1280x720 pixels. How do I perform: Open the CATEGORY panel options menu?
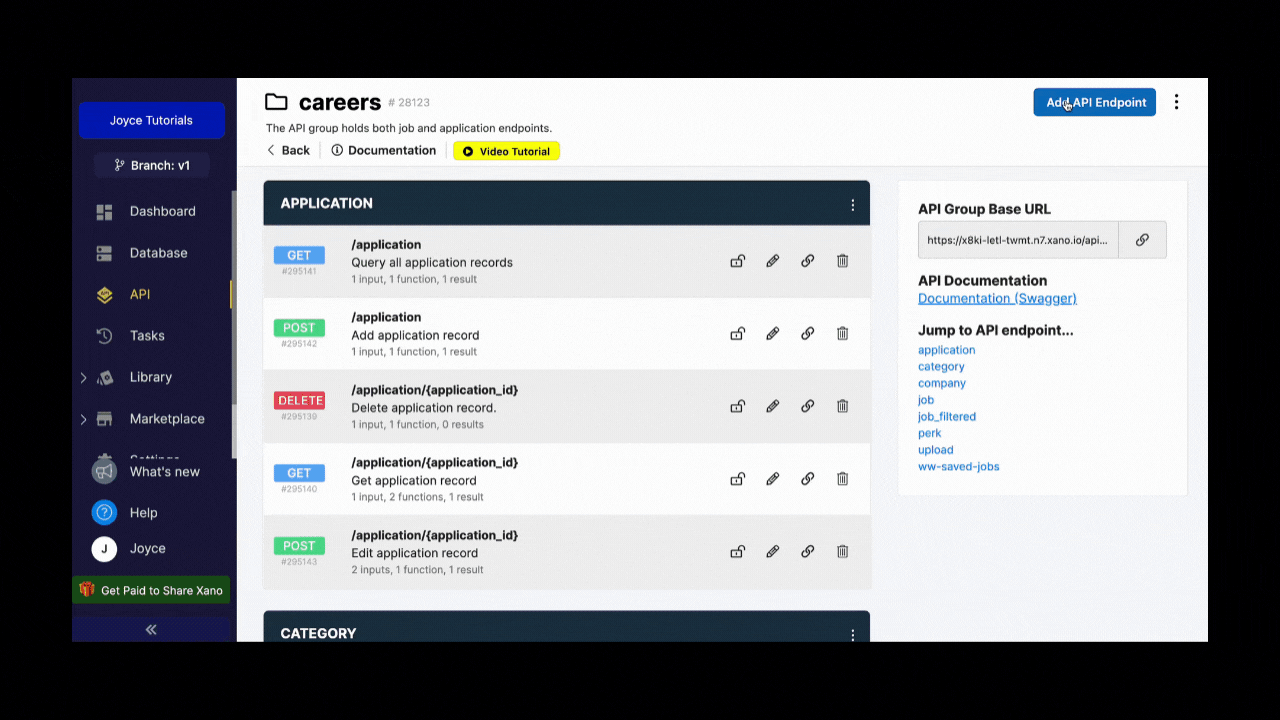click(852, 633)
